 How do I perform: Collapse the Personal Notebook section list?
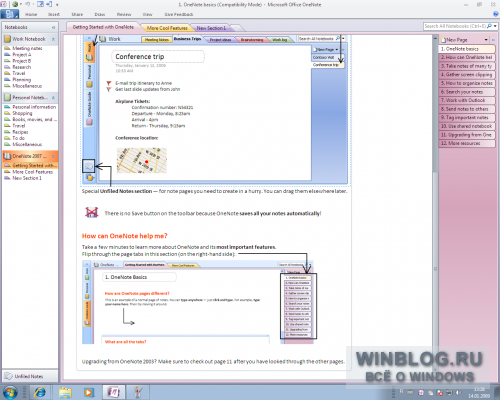[x=53, y=98]
